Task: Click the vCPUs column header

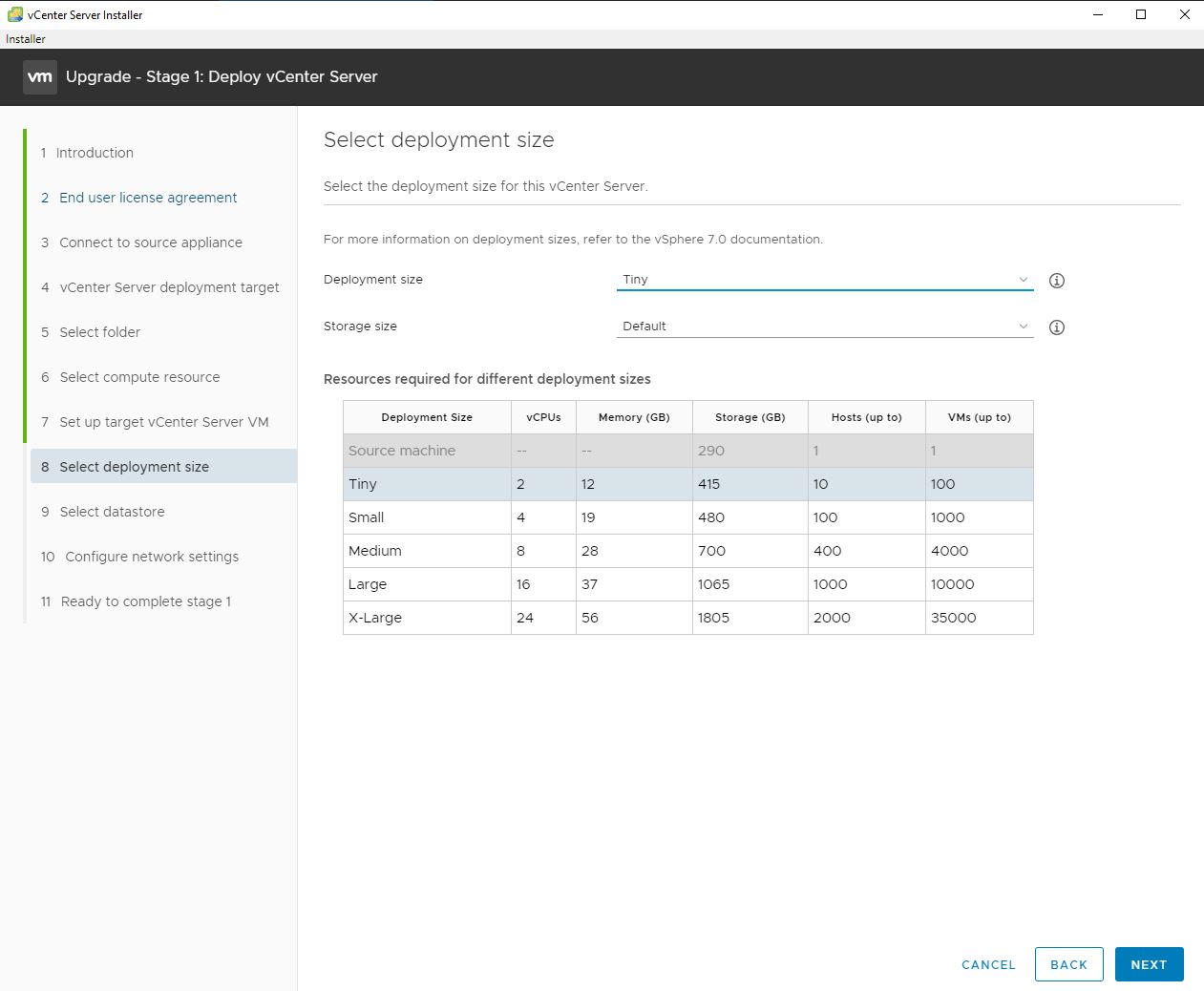Action: coord(544,417)
